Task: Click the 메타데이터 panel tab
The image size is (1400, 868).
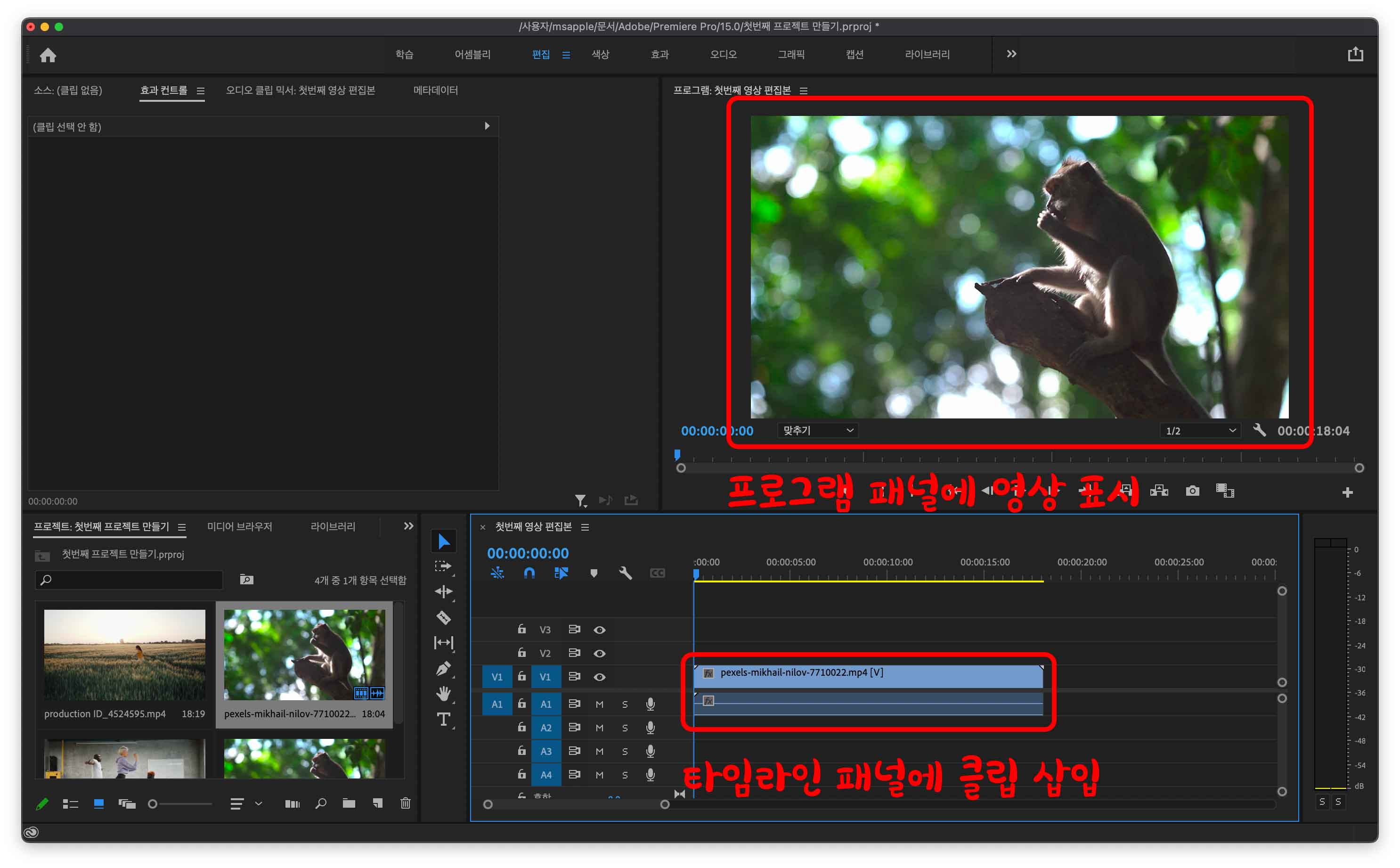Action: click(435, 90)
